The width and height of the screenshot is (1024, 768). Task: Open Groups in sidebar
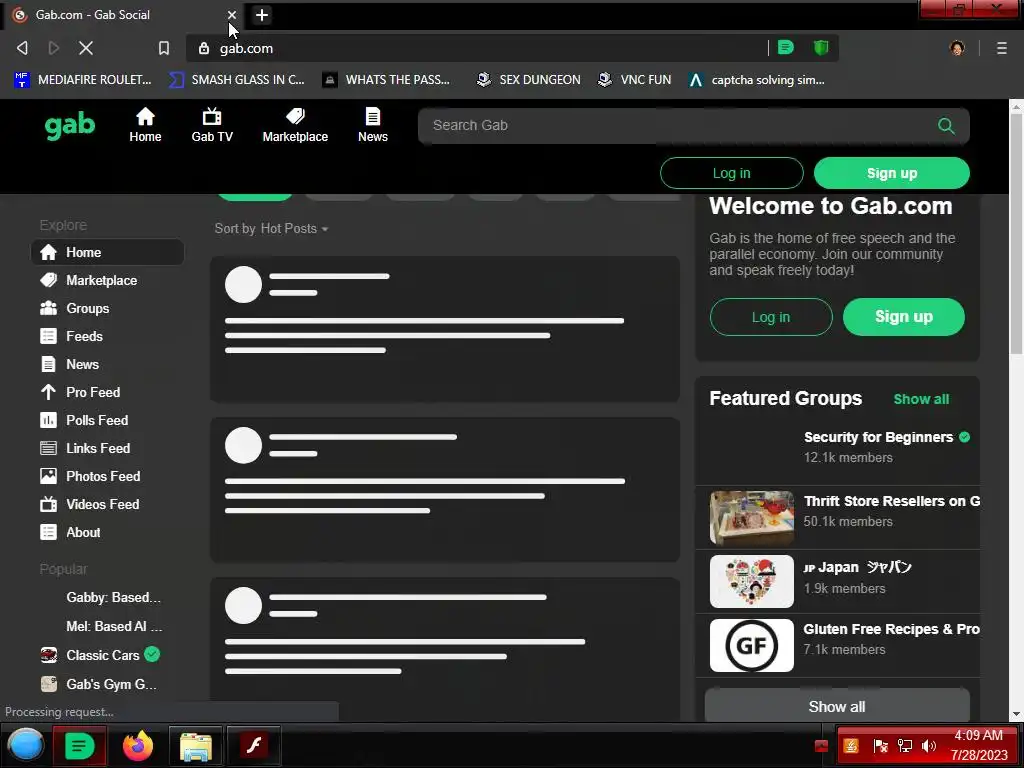[x=108, y=308]
